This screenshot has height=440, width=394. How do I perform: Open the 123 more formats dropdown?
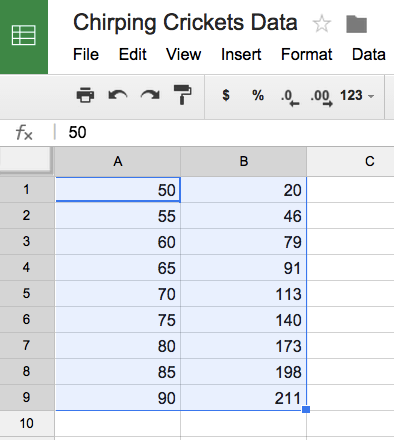click(x=357, y=96)
